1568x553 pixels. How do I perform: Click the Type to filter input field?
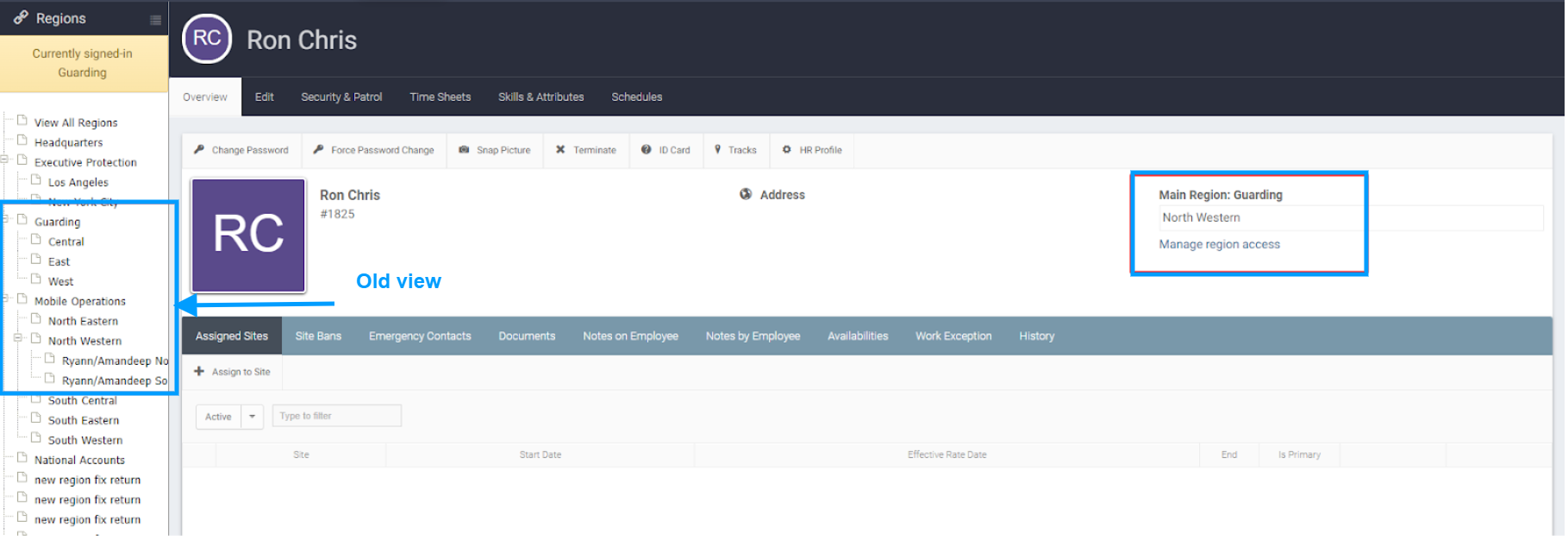337,416
